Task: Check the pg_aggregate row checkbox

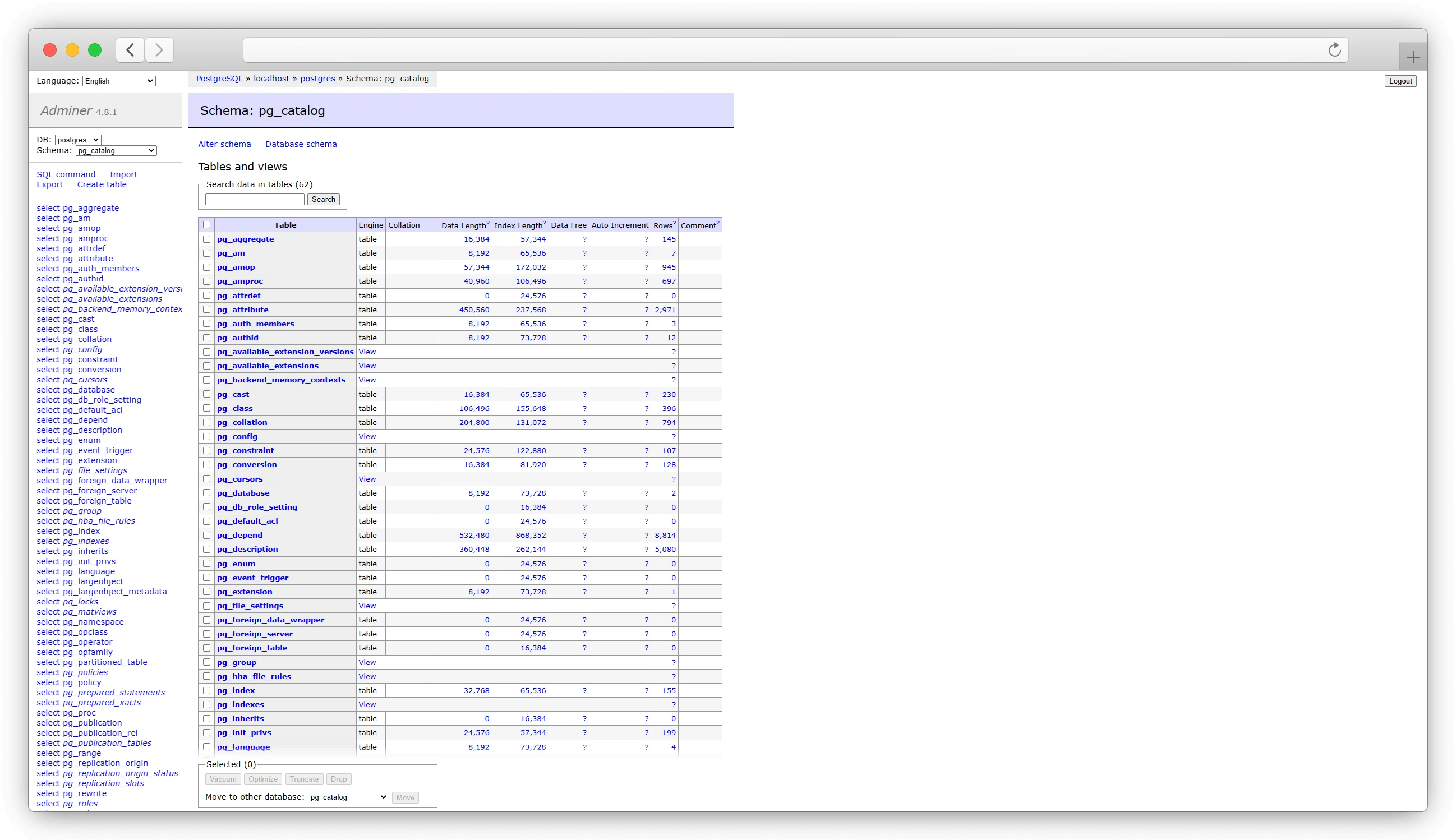Action: pyautogui.click(x=206, y=239)
